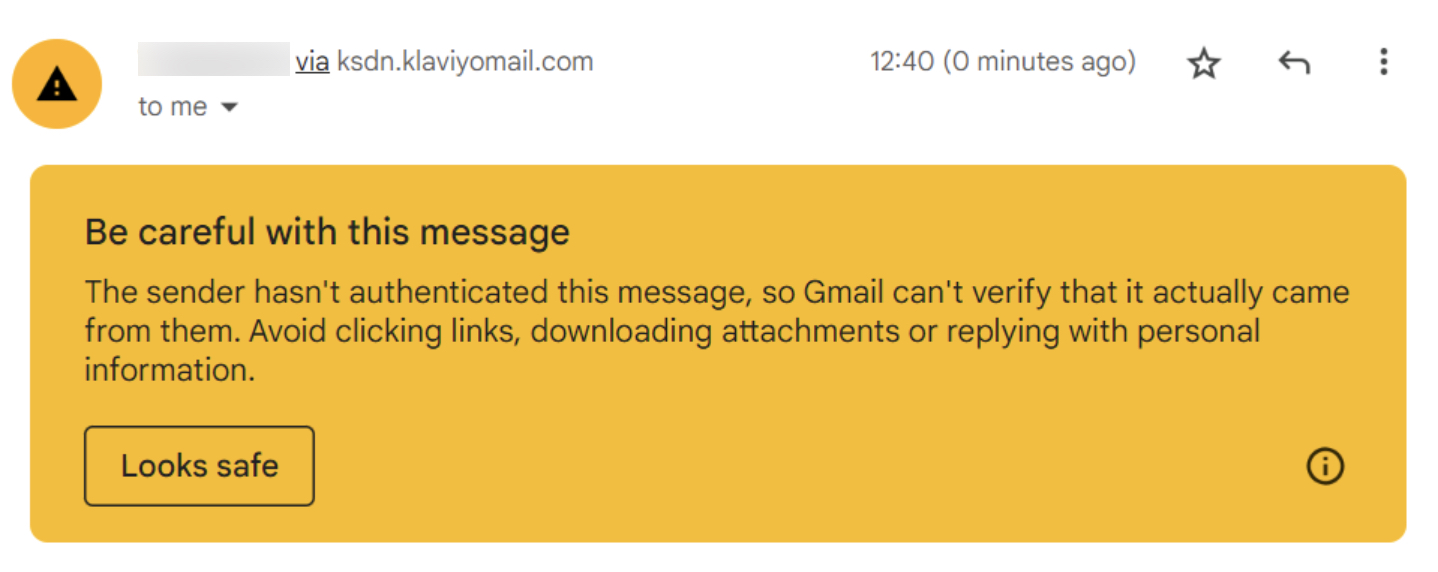Expand recipient details arrow beside "to me"
This screenshot has width=1438, height=572.
pos(229,107)
